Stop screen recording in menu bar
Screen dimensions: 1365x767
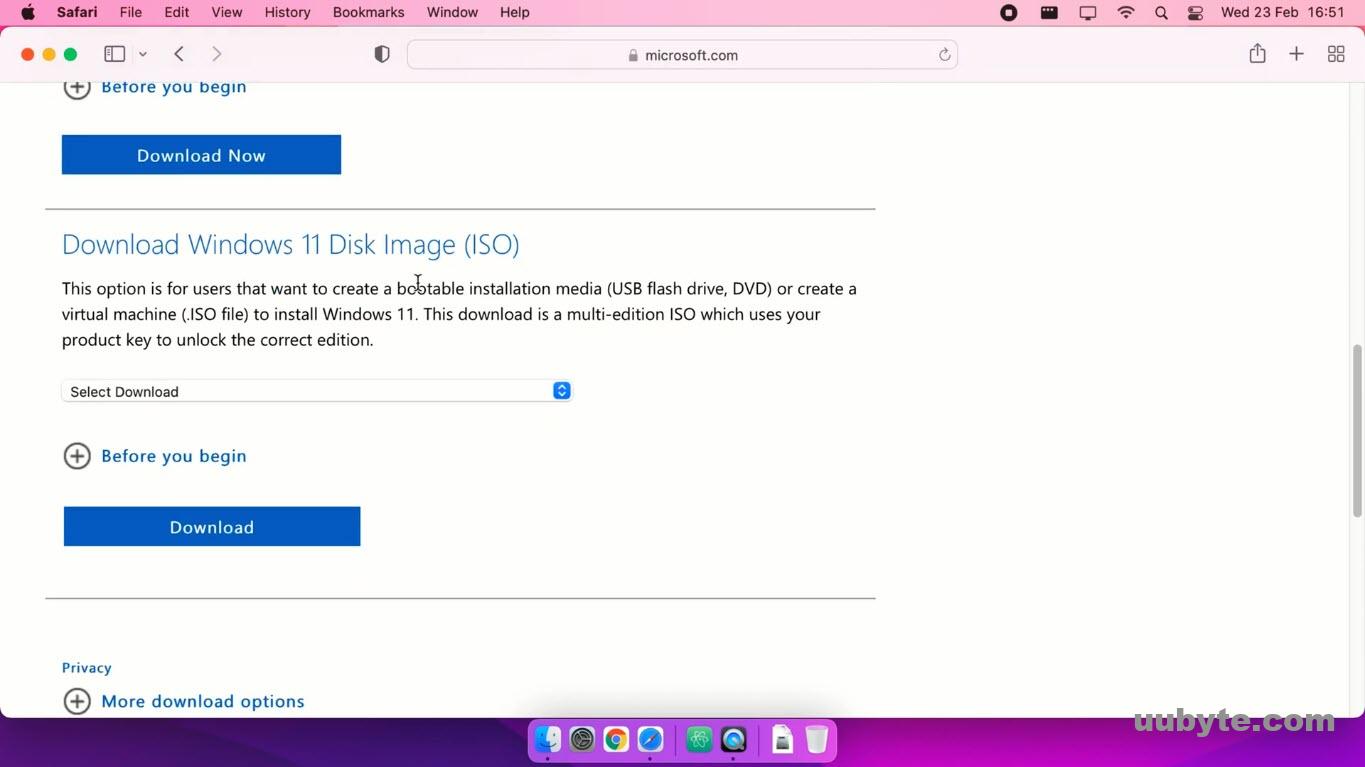1009,12
